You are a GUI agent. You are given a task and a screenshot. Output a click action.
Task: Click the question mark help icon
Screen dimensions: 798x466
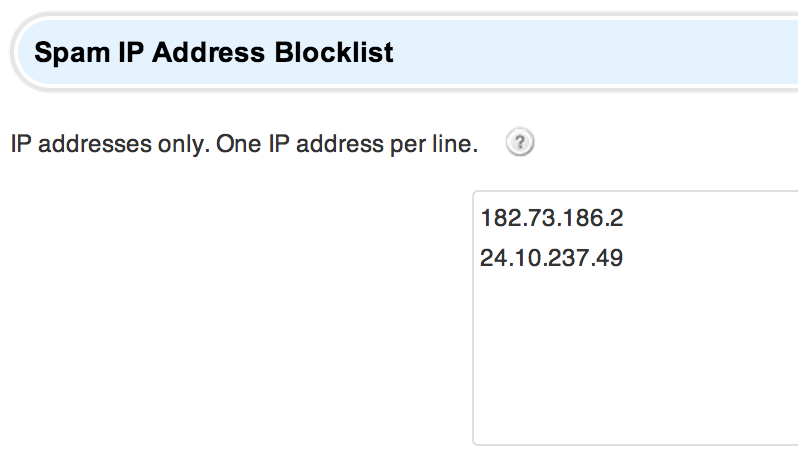coord(520,142)
